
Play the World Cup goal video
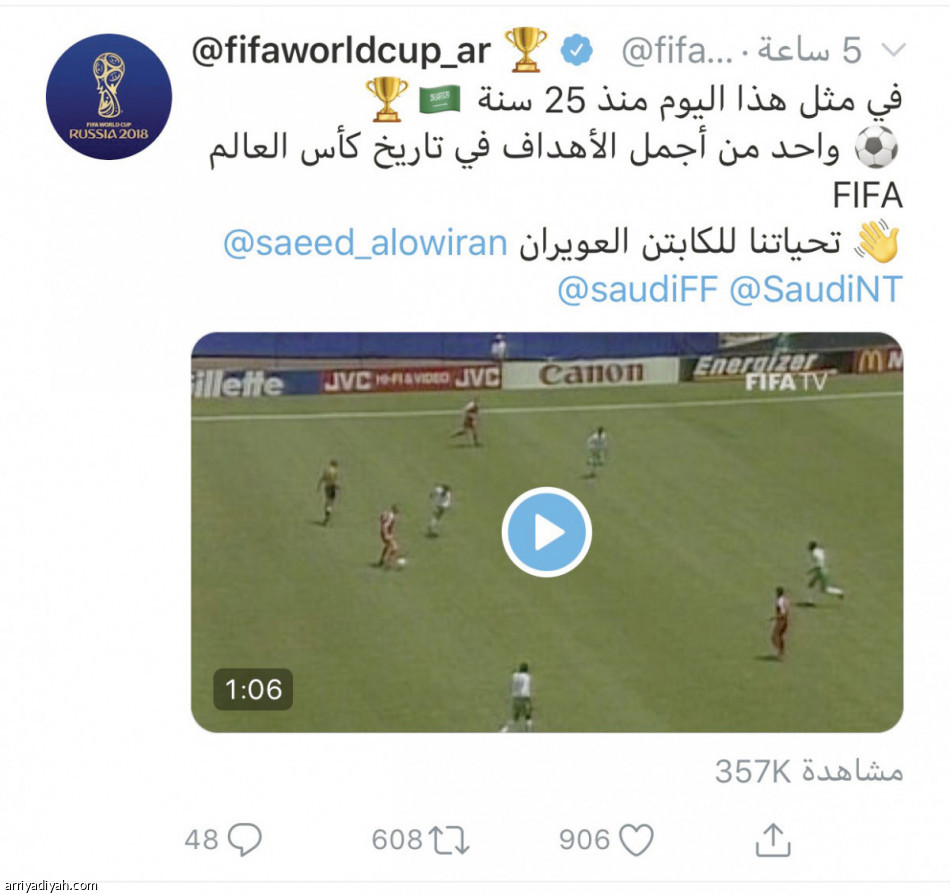click(x=546, y=532)
